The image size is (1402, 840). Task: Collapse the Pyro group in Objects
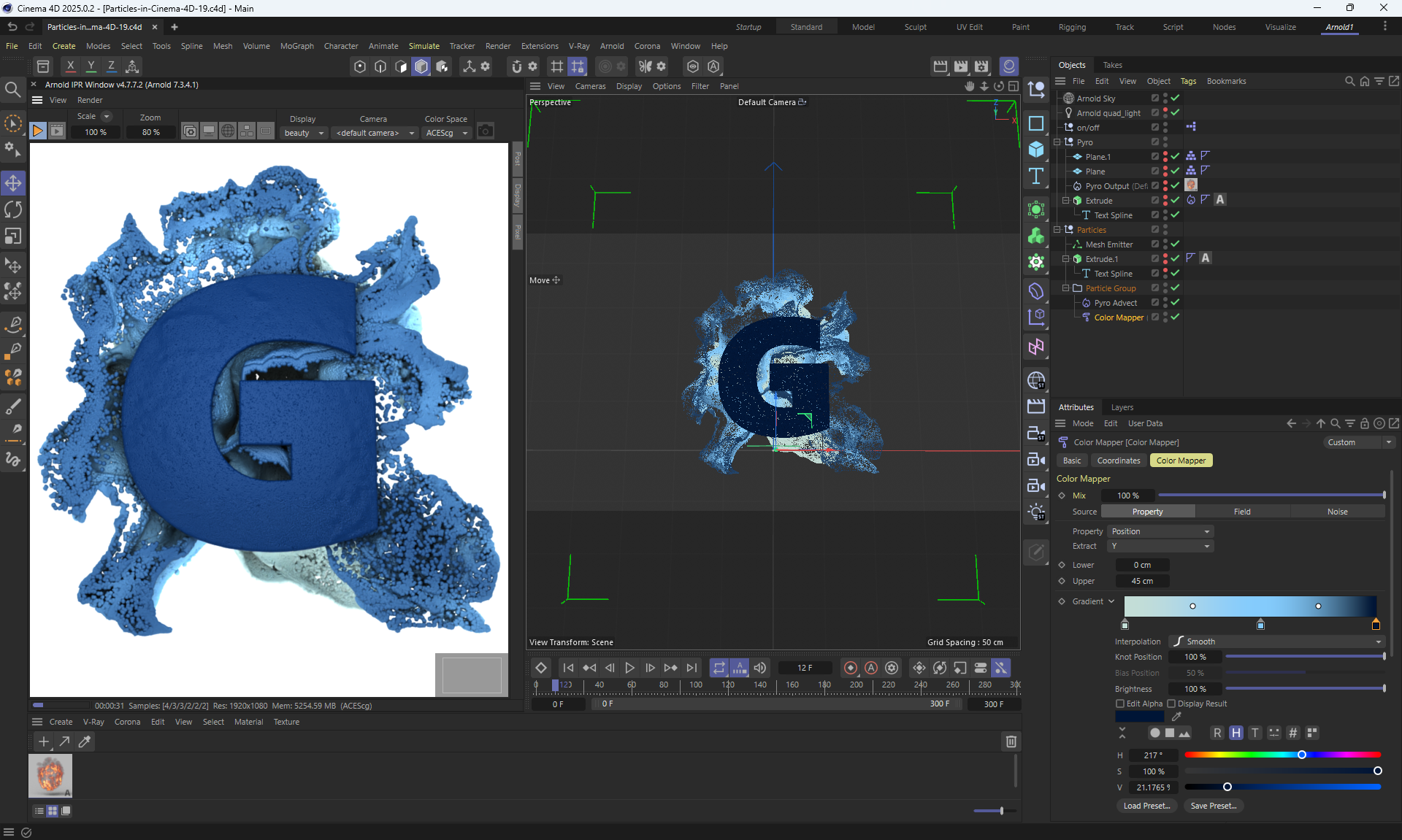(1057, 142)
